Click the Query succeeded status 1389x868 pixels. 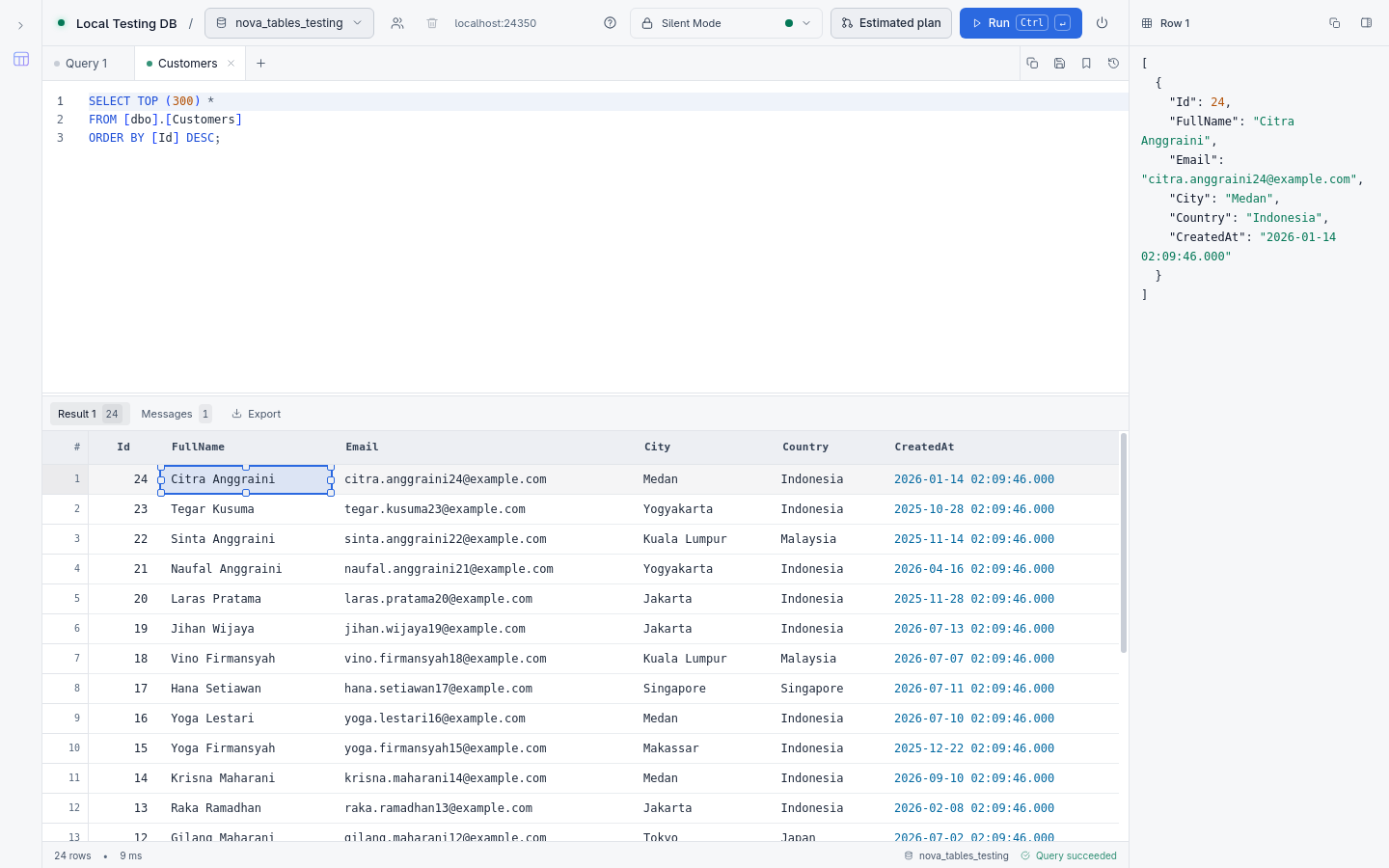[x=1069, y=855]
